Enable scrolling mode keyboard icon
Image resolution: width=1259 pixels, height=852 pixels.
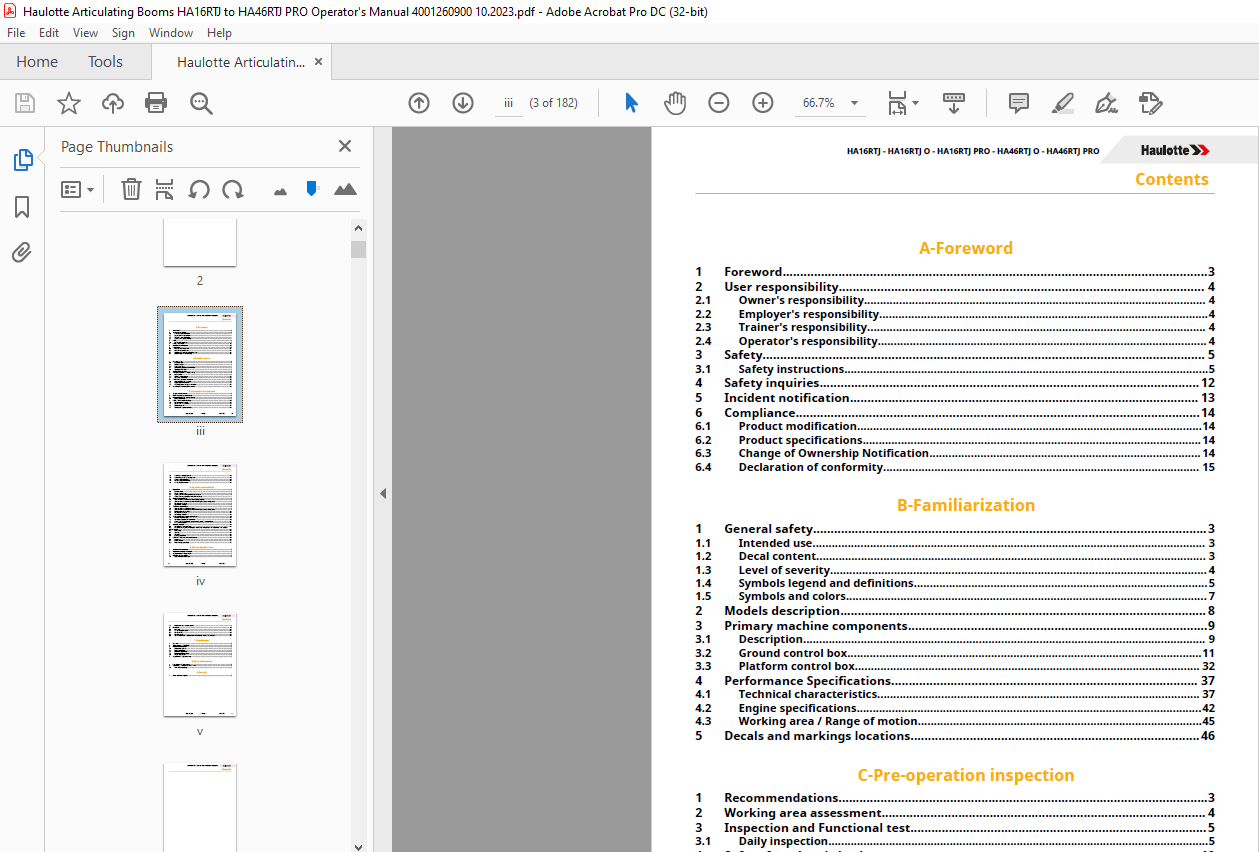tap(954, 103)
